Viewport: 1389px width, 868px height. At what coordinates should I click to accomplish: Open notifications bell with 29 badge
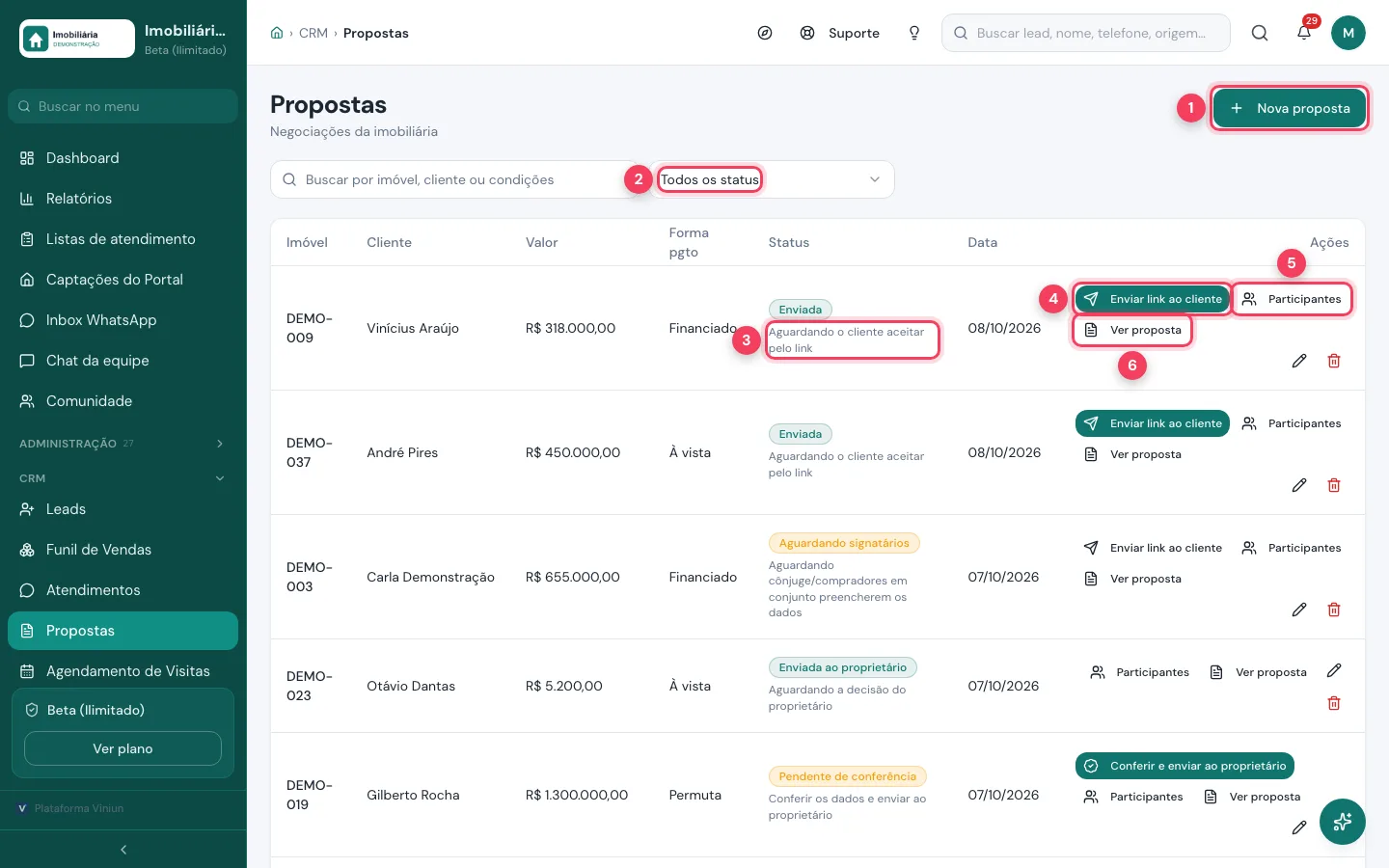coord(1304,33)
